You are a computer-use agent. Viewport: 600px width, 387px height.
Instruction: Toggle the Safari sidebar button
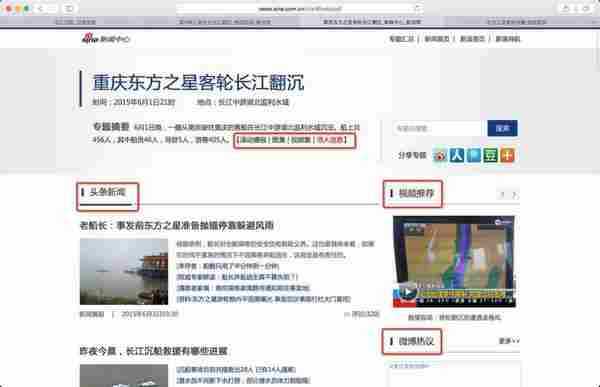coord(70,8)
